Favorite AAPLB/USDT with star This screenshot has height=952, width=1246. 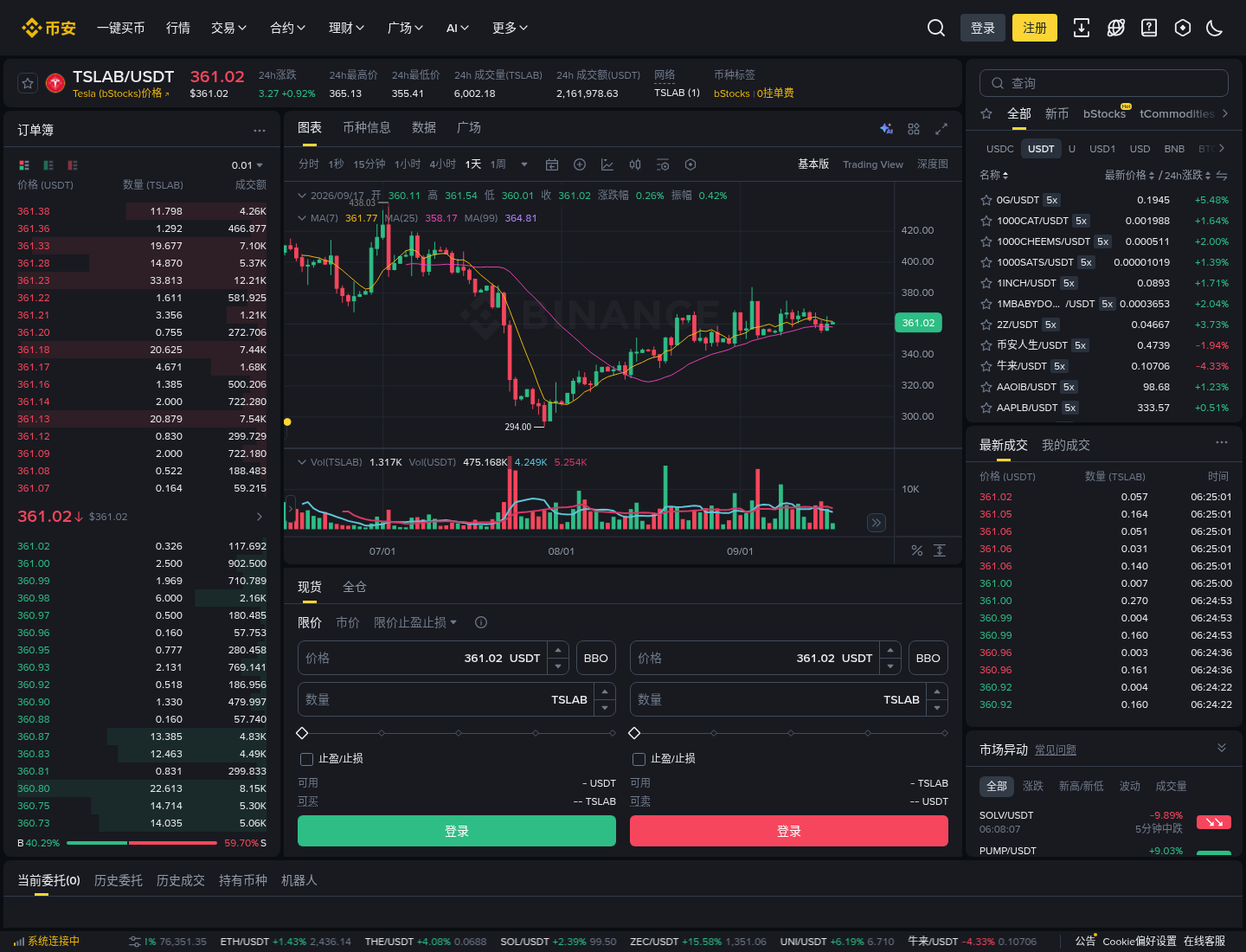[986, 408]
